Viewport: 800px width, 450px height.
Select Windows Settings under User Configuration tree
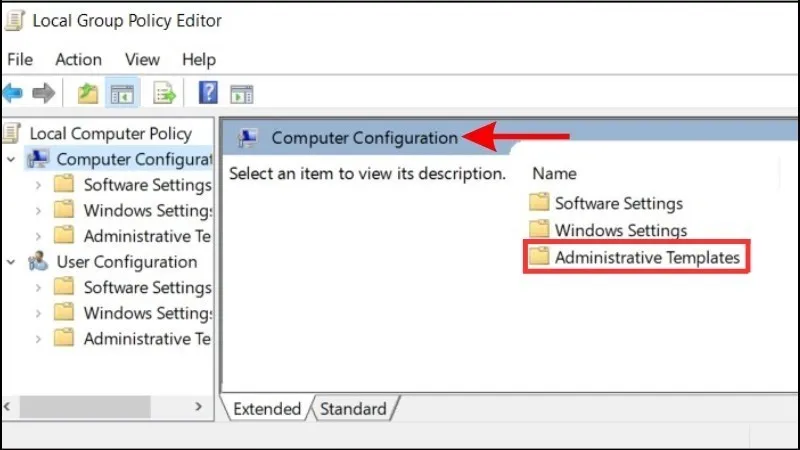148,313
